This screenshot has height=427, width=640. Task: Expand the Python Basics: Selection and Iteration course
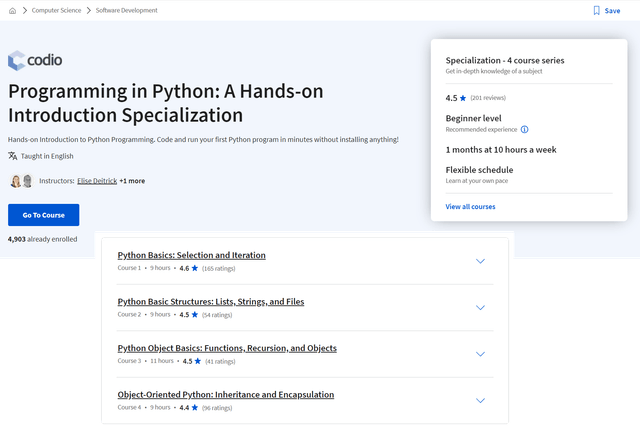click(x=480, y=261)
